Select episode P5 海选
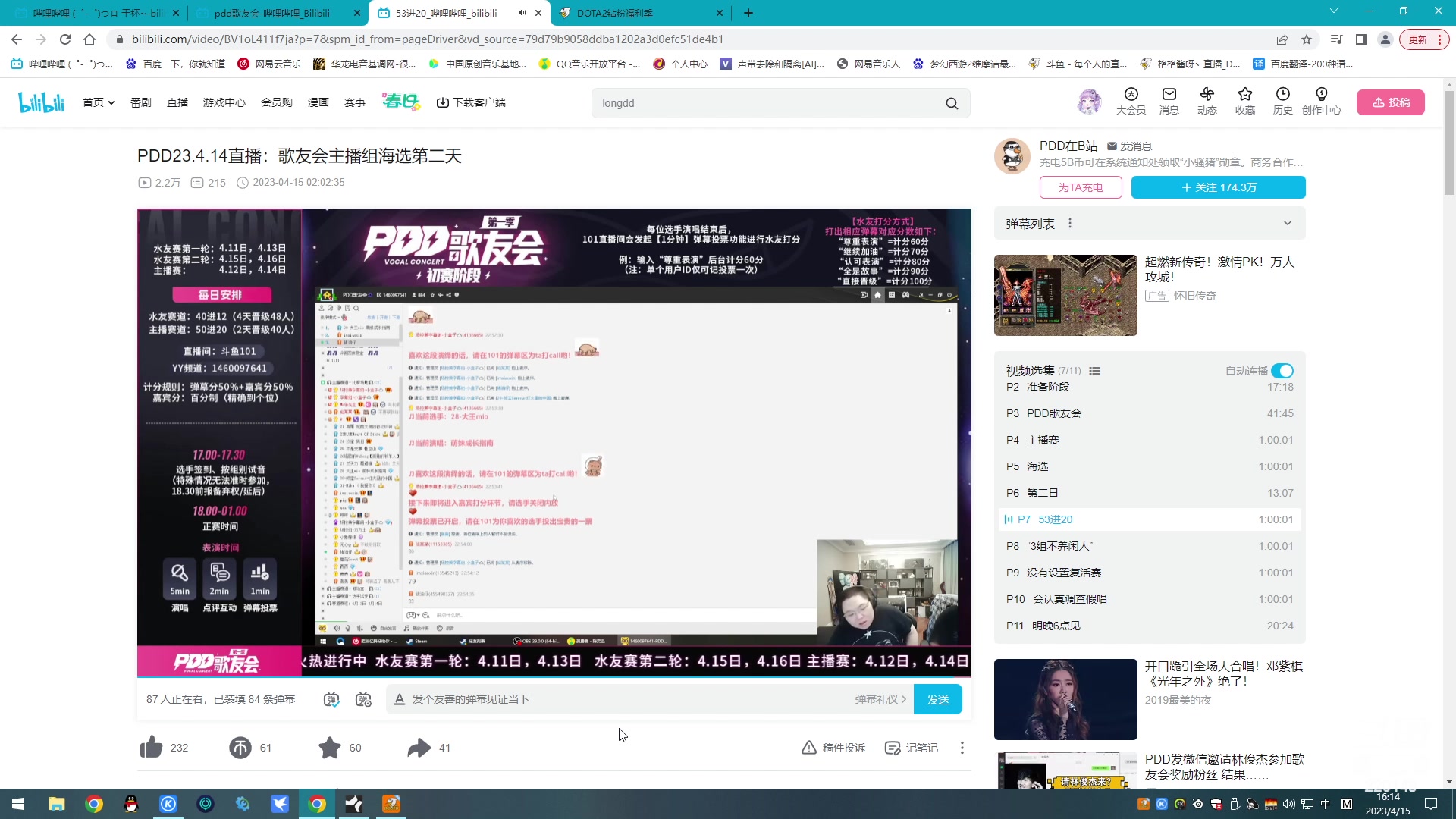This screenshot has width=1456, height=819. coord(1150,466)
